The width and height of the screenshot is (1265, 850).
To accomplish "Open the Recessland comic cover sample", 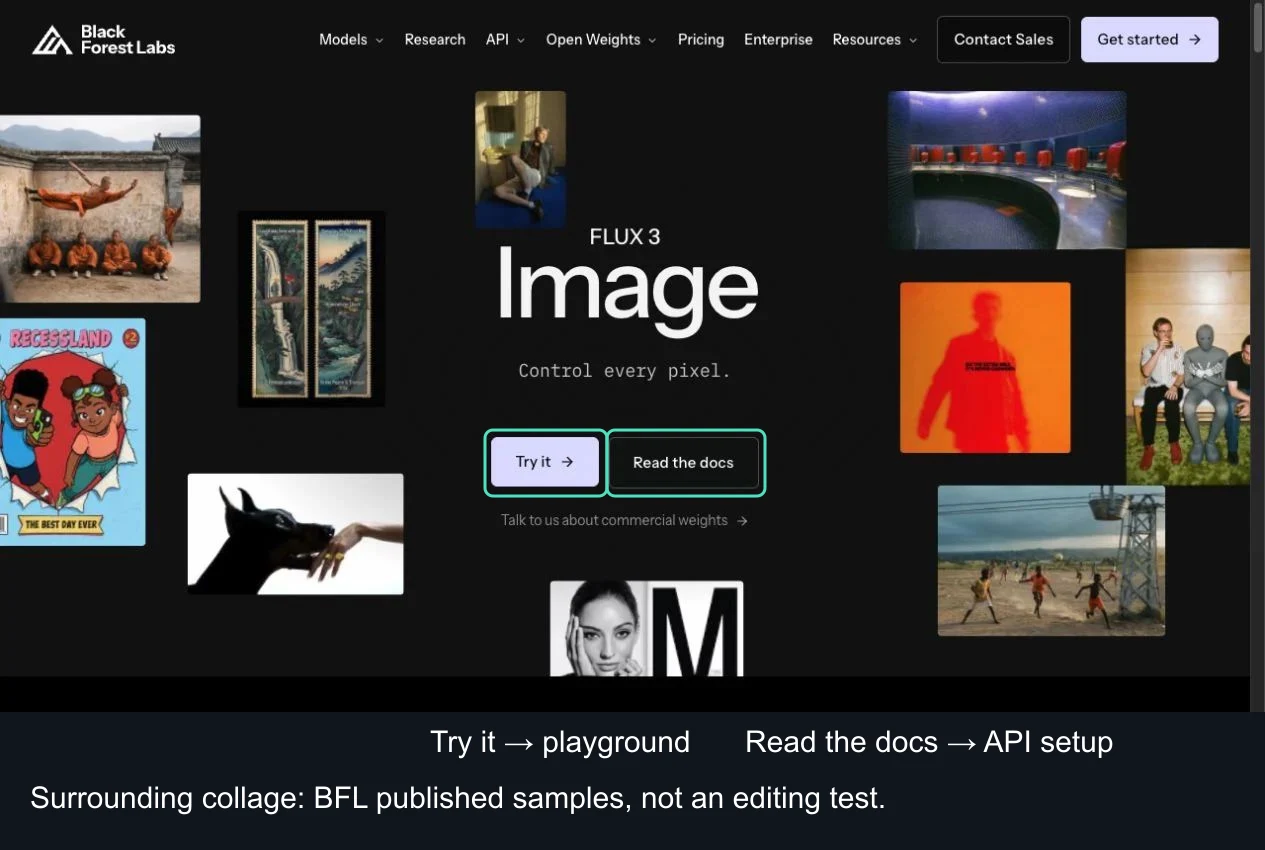I will [72, 432].
